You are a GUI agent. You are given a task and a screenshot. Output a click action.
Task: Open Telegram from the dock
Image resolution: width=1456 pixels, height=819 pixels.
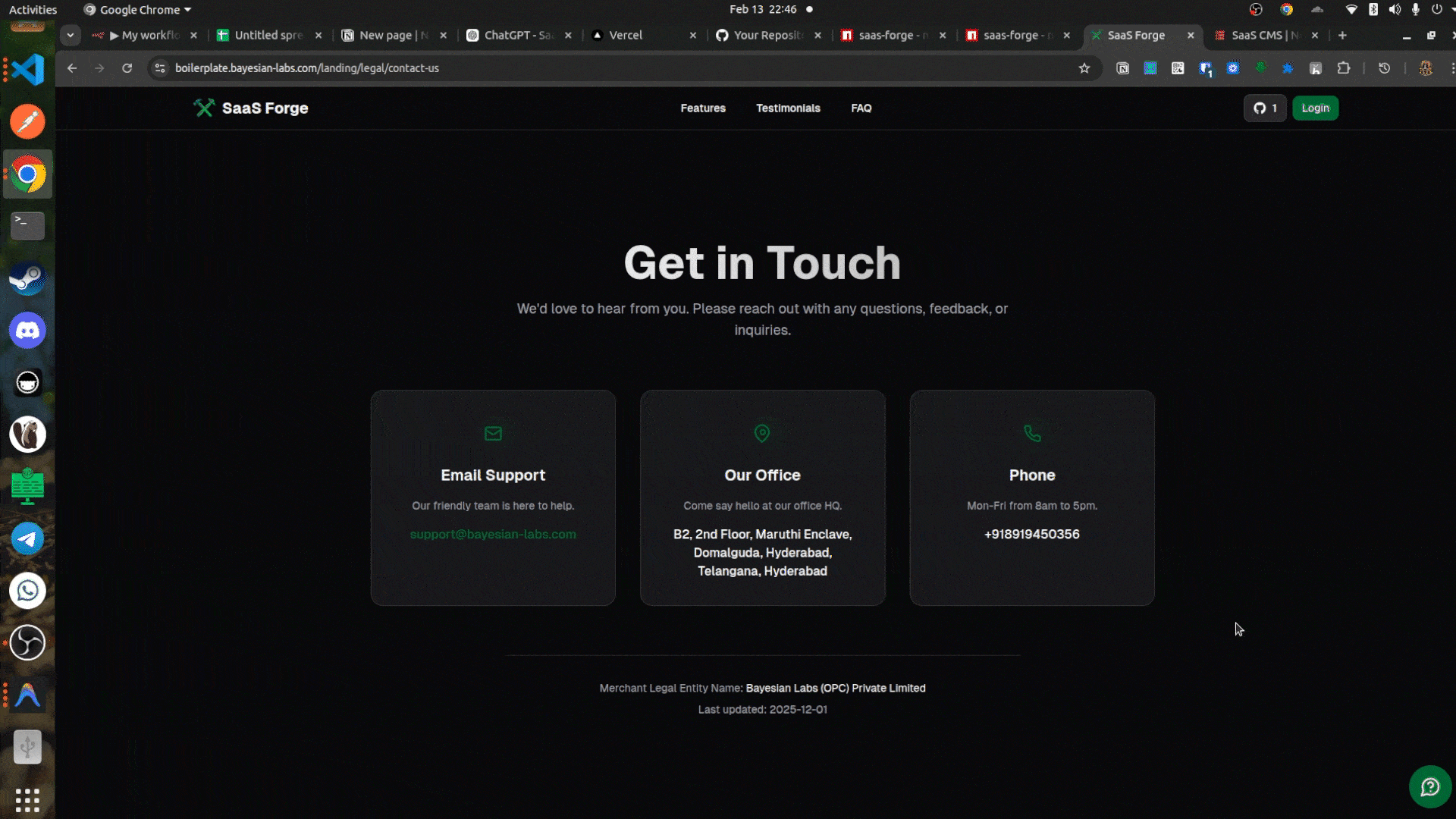point(28,539)
